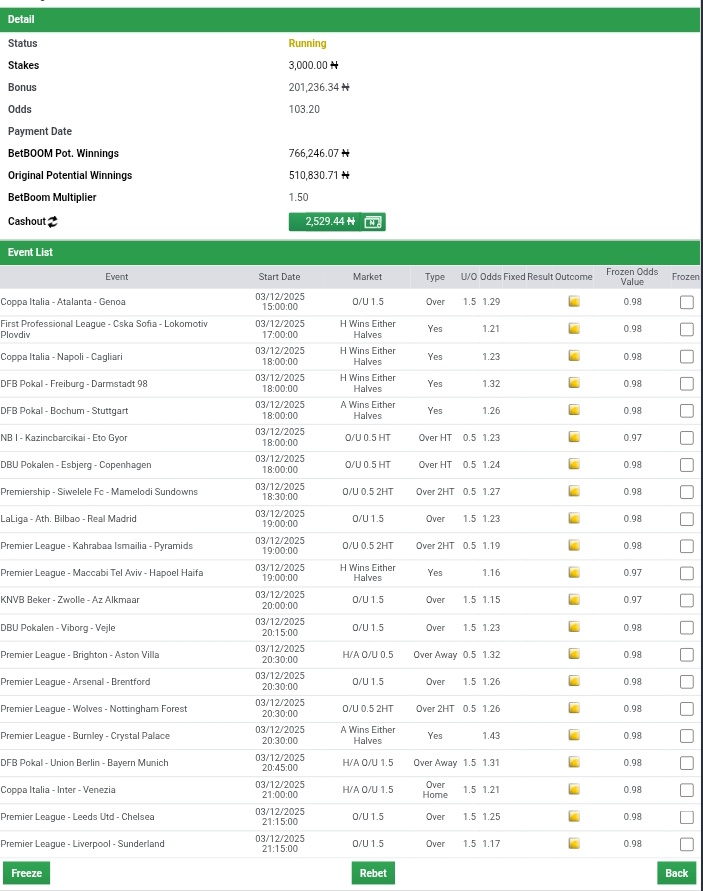
Task: Click pending outcome icon for Brighton - Aston Villa
Action: pos(574,654)
